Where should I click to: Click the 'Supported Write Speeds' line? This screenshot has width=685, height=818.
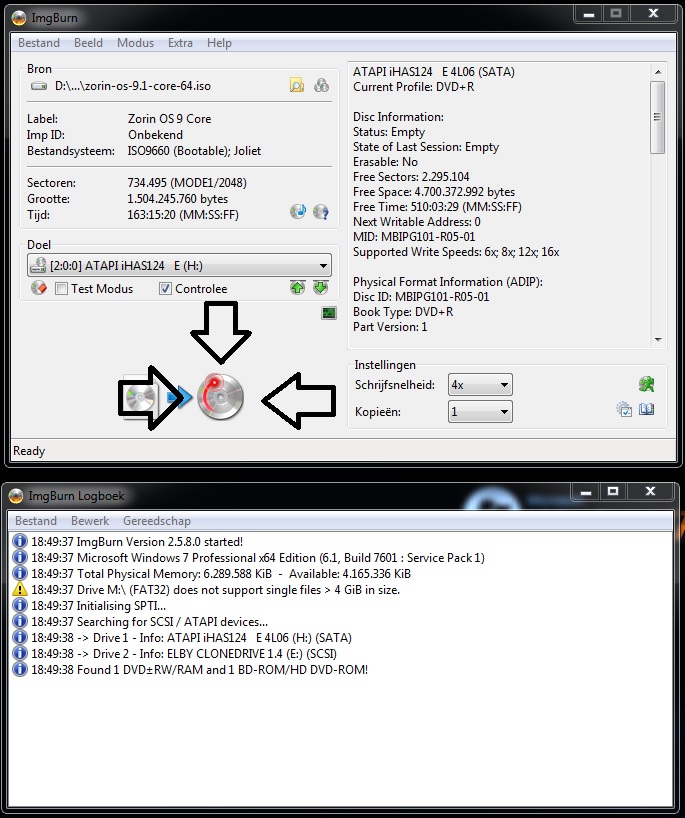click(456, 252)
